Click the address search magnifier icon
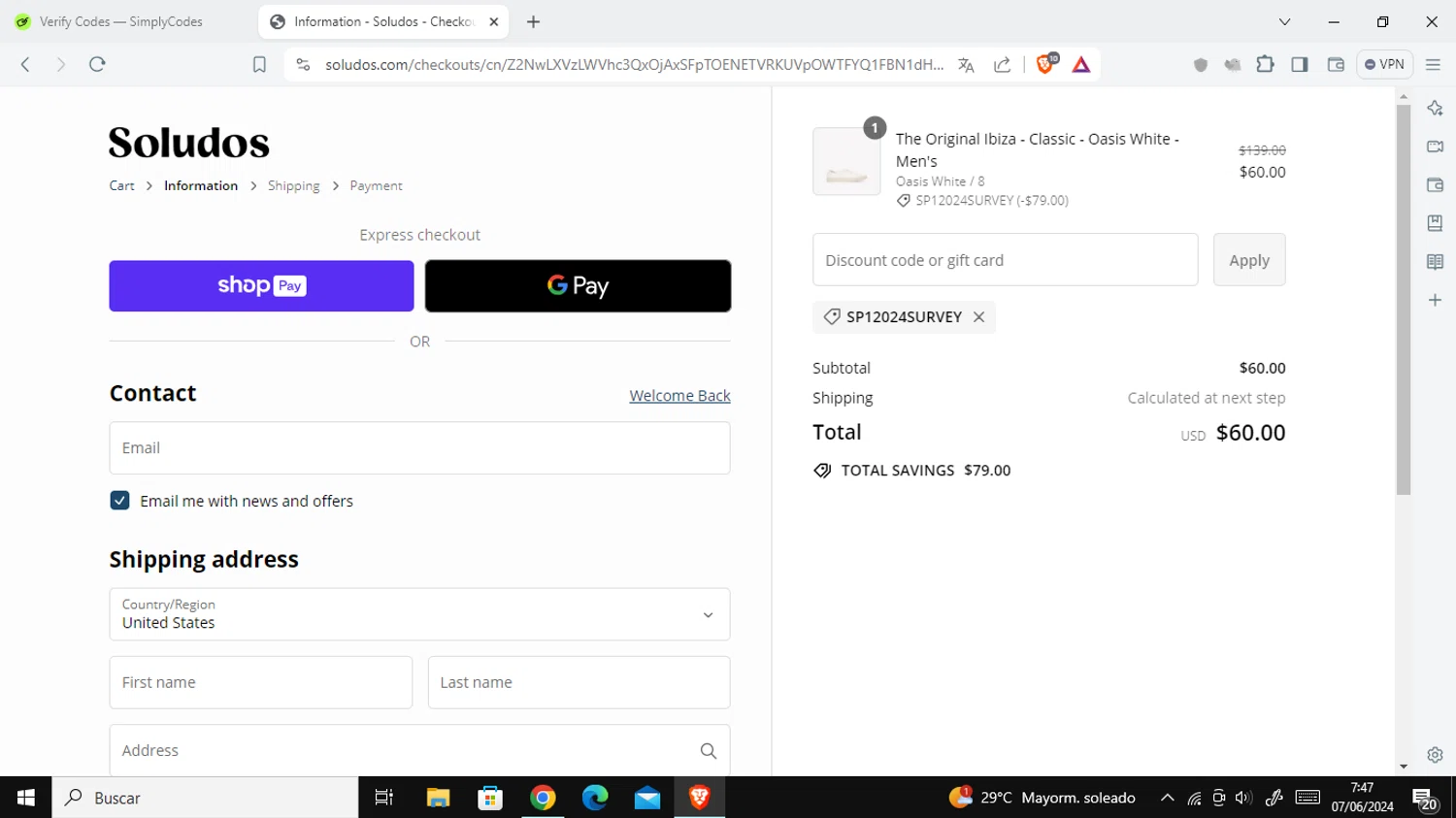The width and height of the screenshot is (1456, 818). [x=708, y=750]
